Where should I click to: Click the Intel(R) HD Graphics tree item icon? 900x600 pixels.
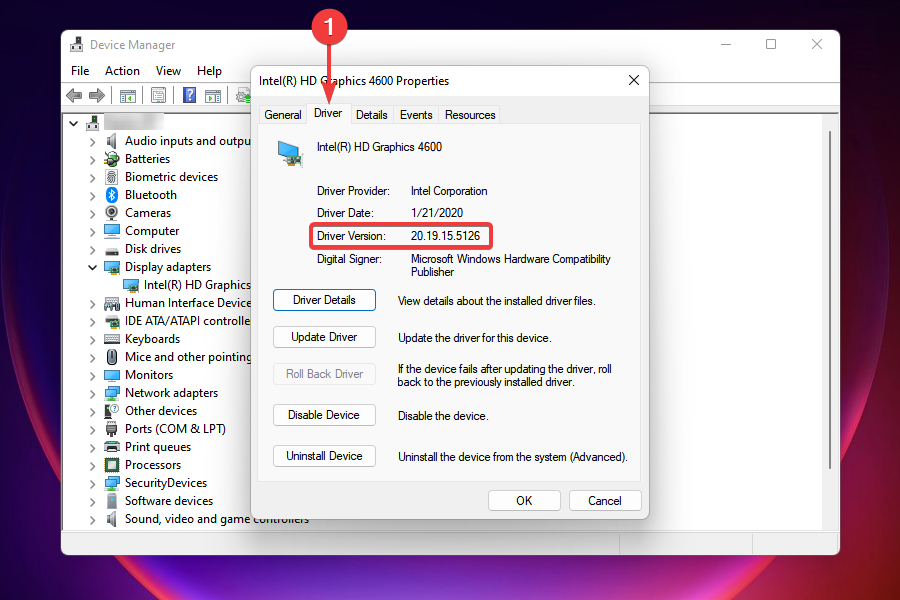tap(131, 285)
